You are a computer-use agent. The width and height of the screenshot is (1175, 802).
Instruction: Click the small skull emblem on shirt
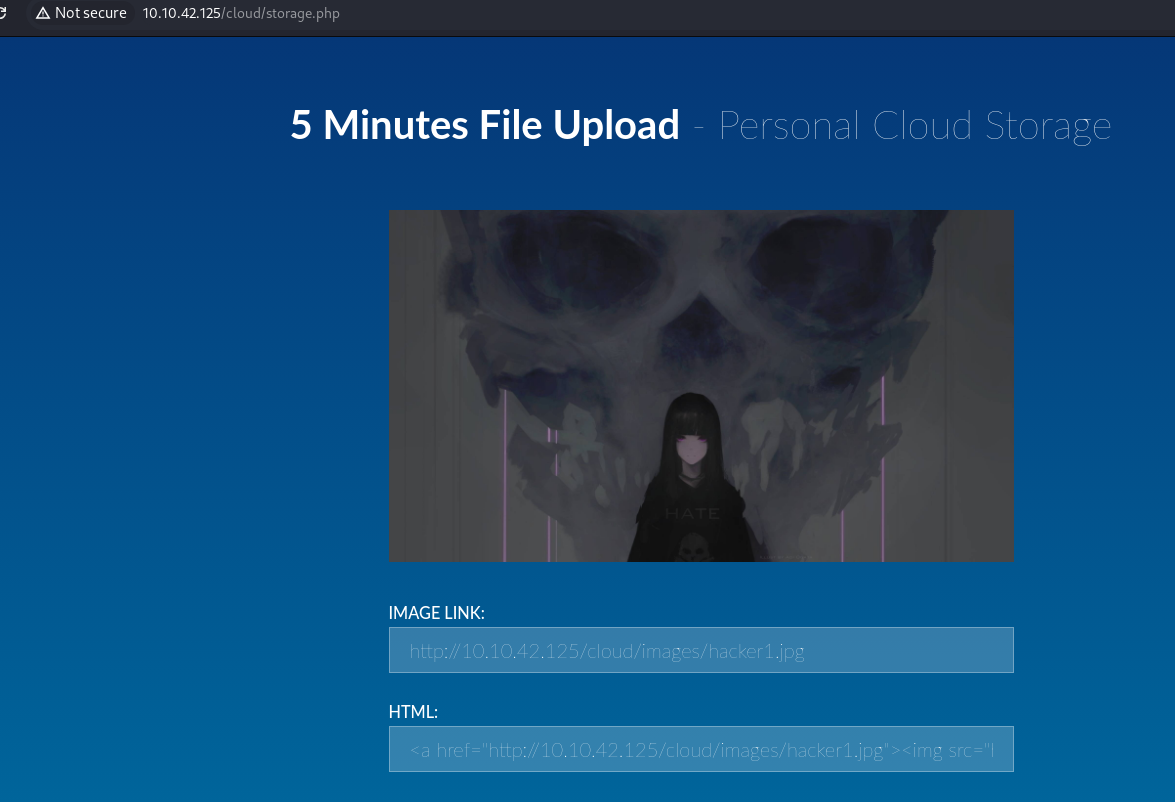pyautogui.click(x=691, y=547)
